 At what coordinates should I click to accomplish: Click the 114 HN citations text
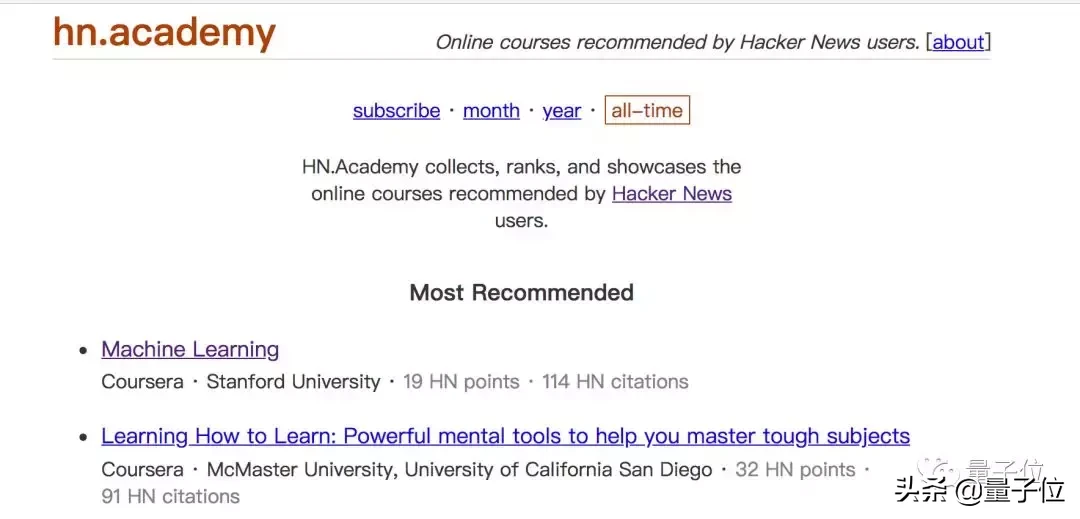tap(615, 382)
